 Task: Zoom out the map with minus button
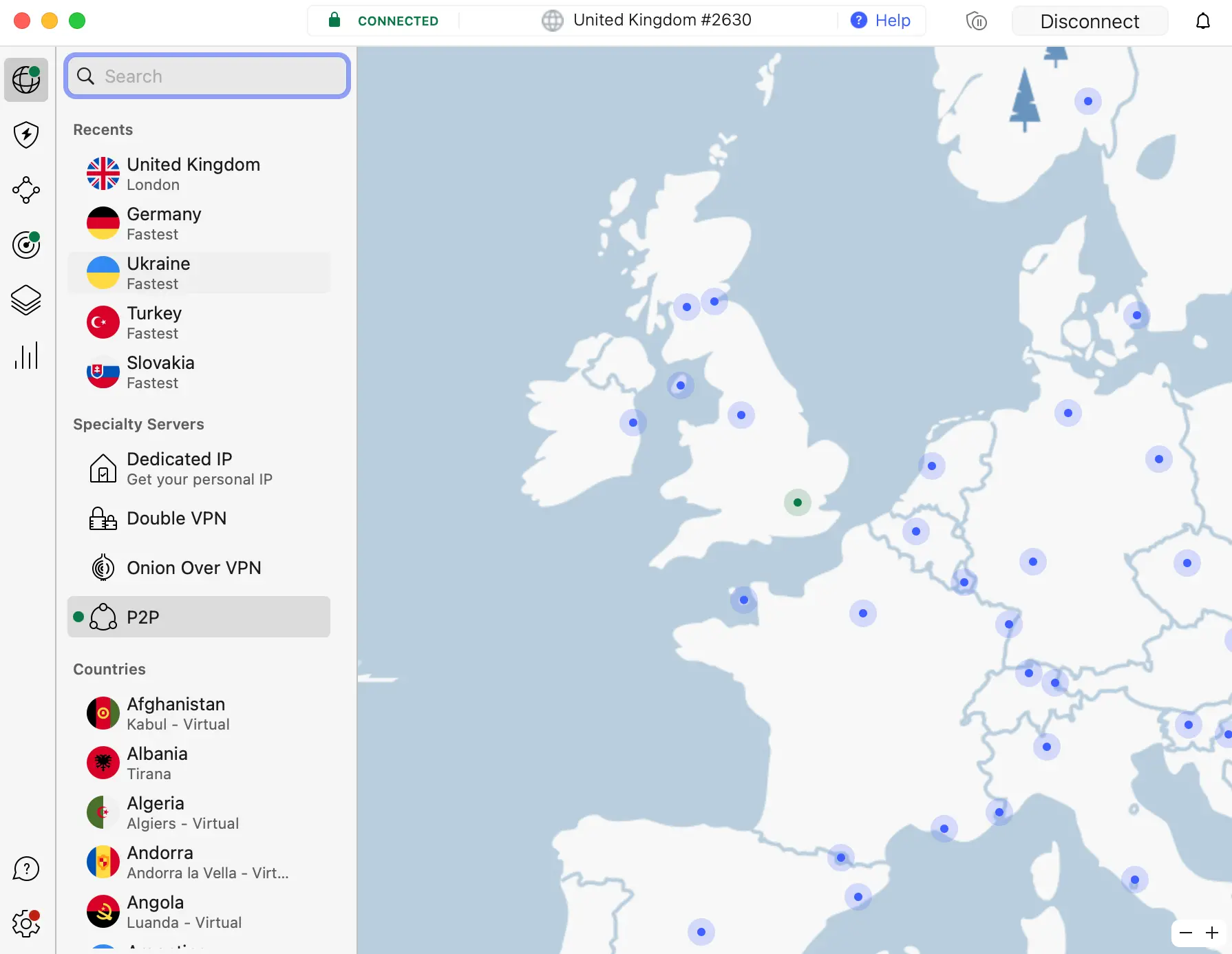[1186, 933]
